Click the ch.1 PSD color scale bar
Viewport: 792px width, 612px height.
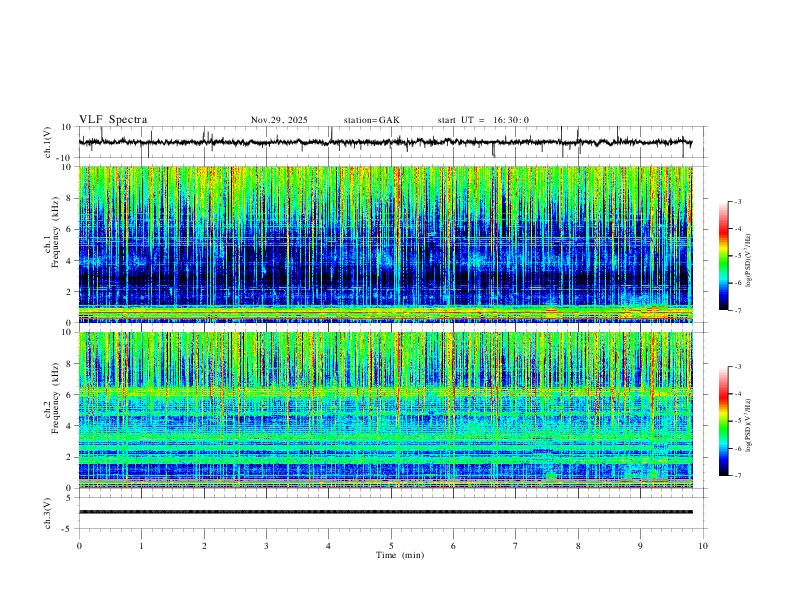point(724,256)
